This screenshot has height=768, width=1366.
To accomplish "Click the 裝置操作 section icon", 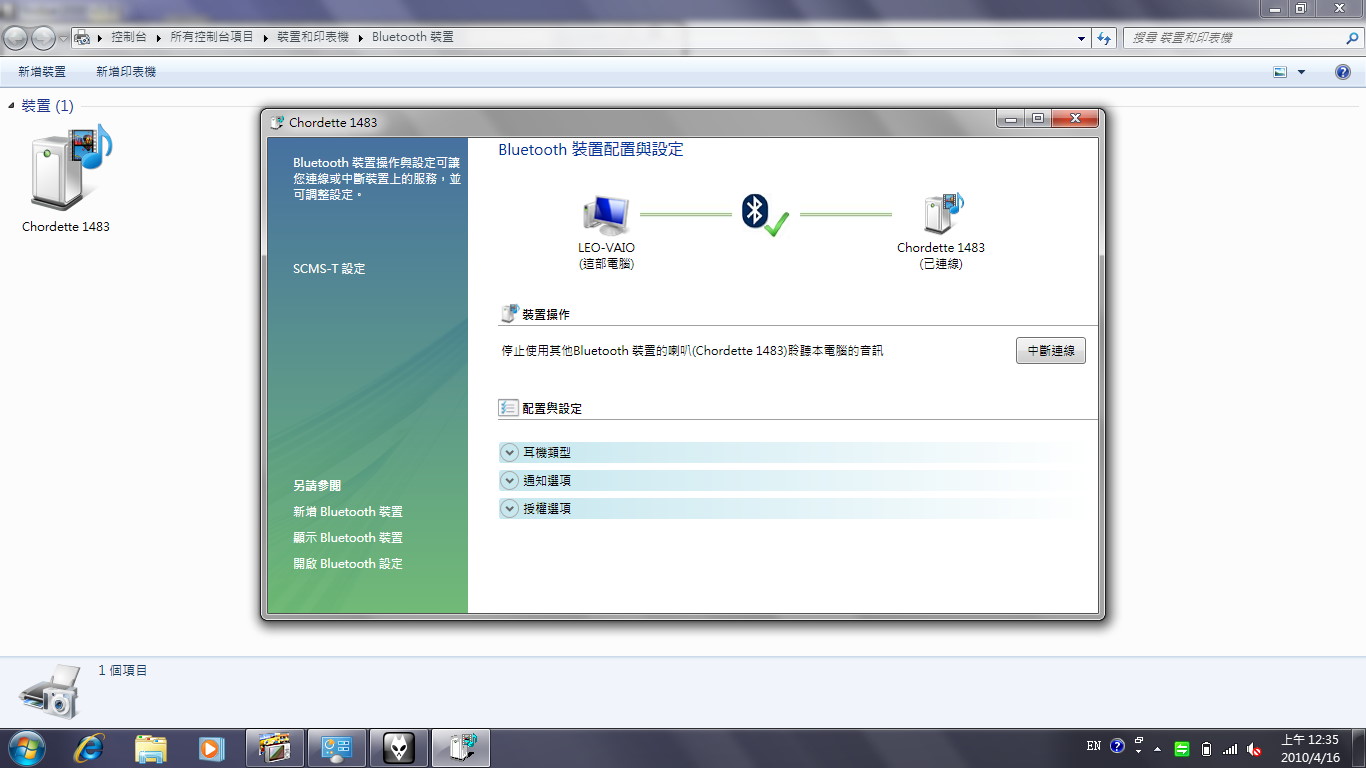I will click(509, 314).
